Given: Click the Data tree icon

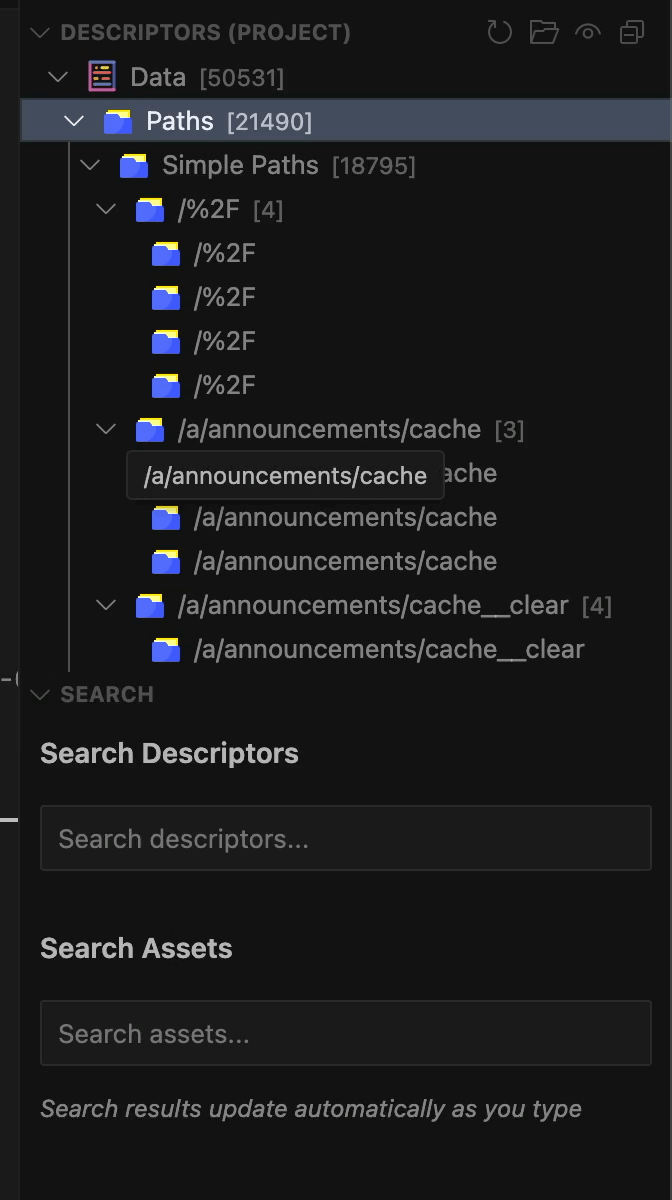Looking at the screenshot, I should click(102, 76).
